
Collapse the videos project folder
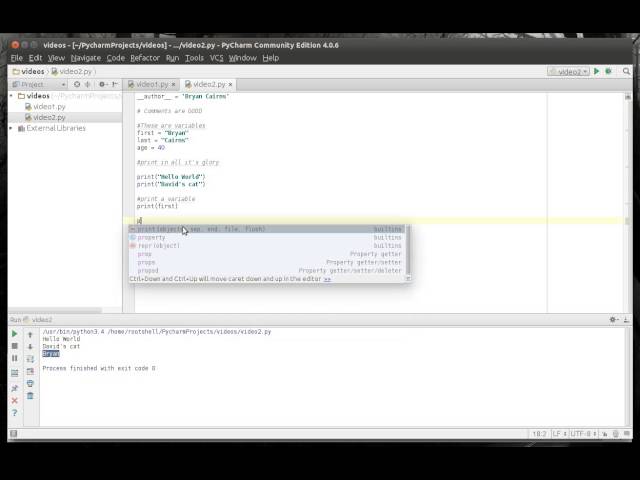coord(11,96)
